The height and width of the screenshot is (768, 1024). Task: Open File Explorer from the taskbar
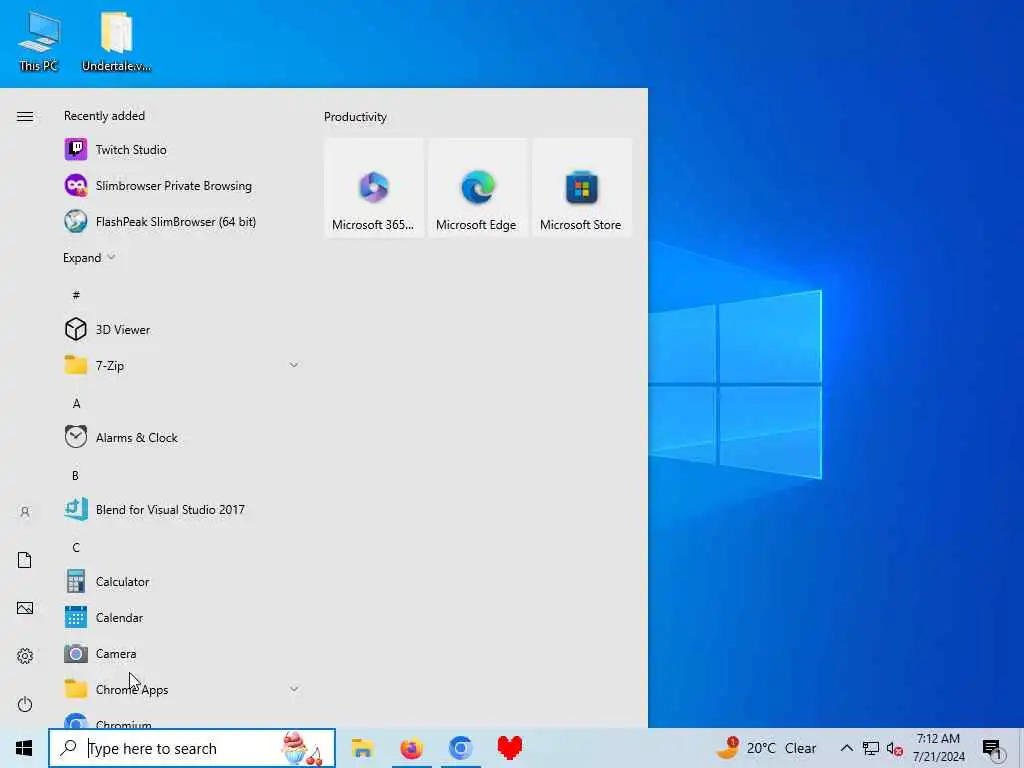[362, 748]
